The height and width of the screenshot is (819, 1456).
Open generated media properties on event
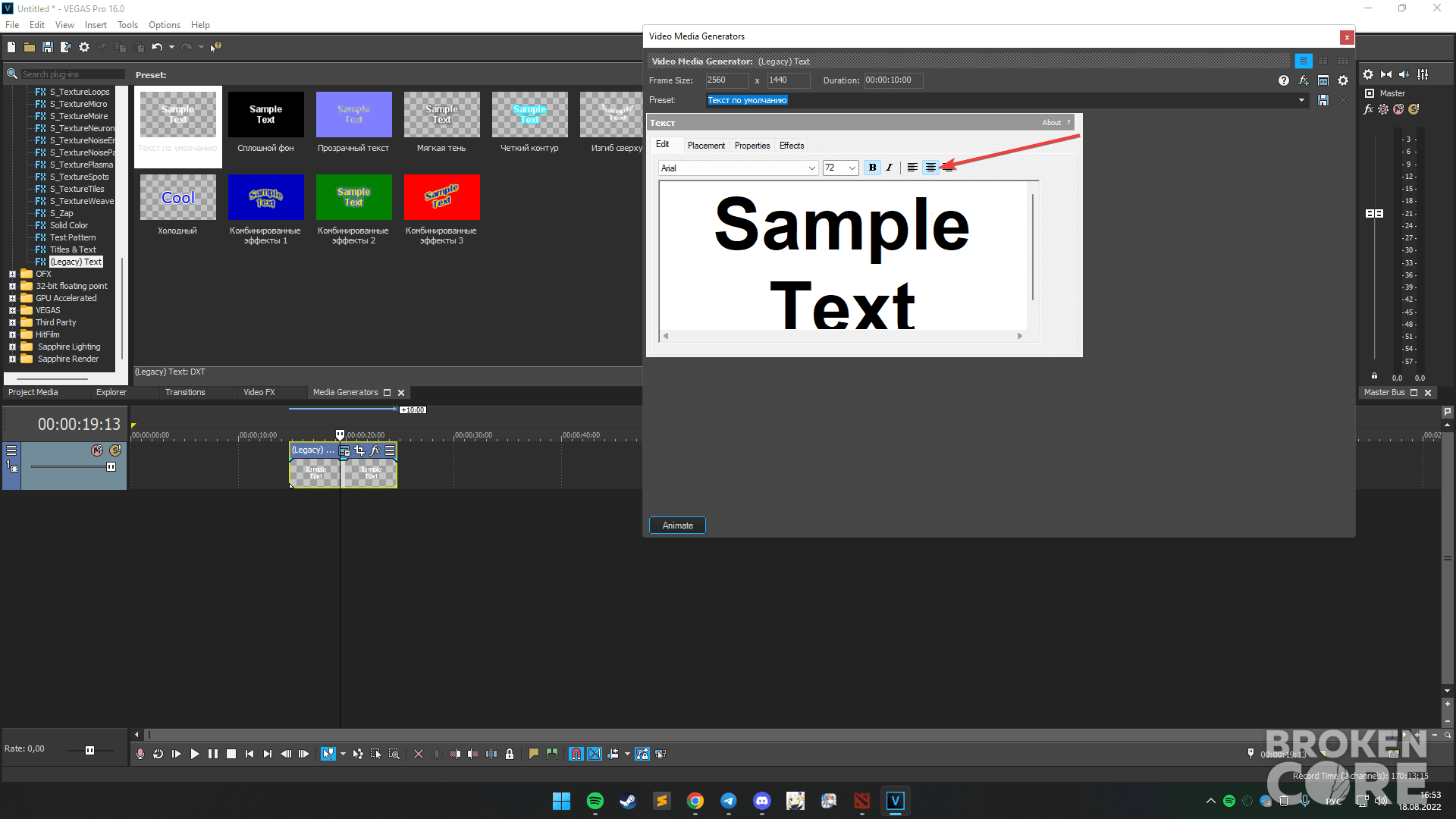coord(344,450)
